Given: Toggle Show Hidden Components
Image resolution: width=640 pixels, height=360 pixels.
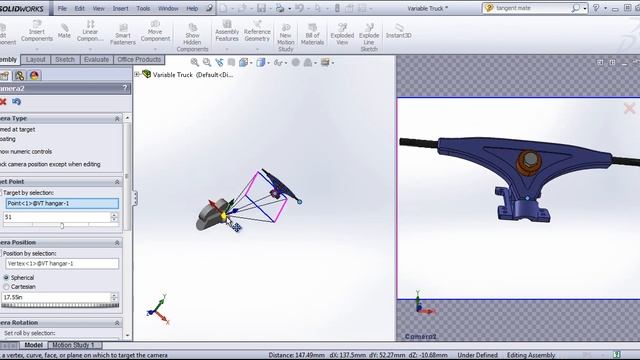Looking at the screenshot, I should pyautogui.click(x=192, y=37).
